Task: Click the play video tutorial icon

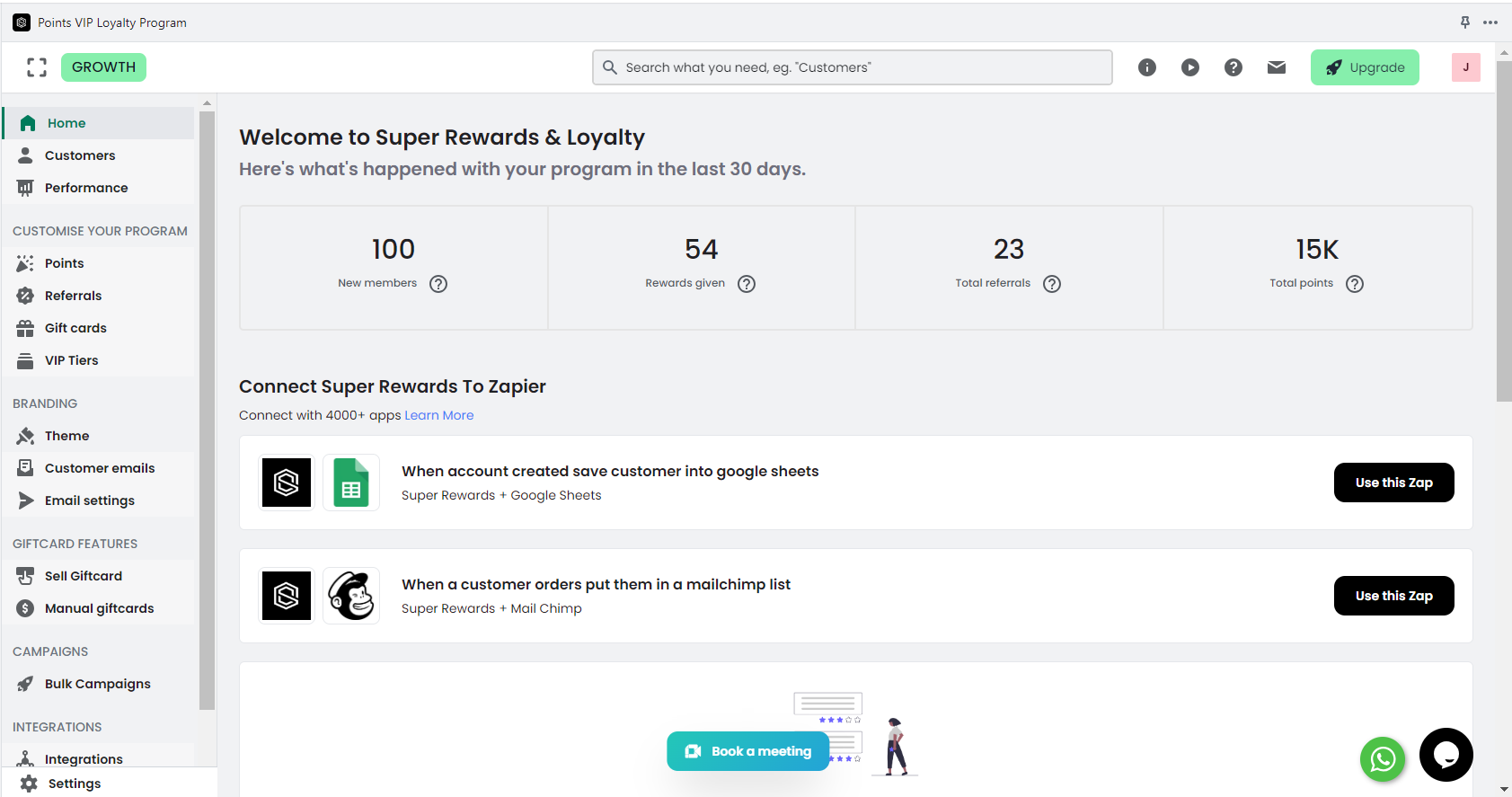Action: coord(1190,67)
